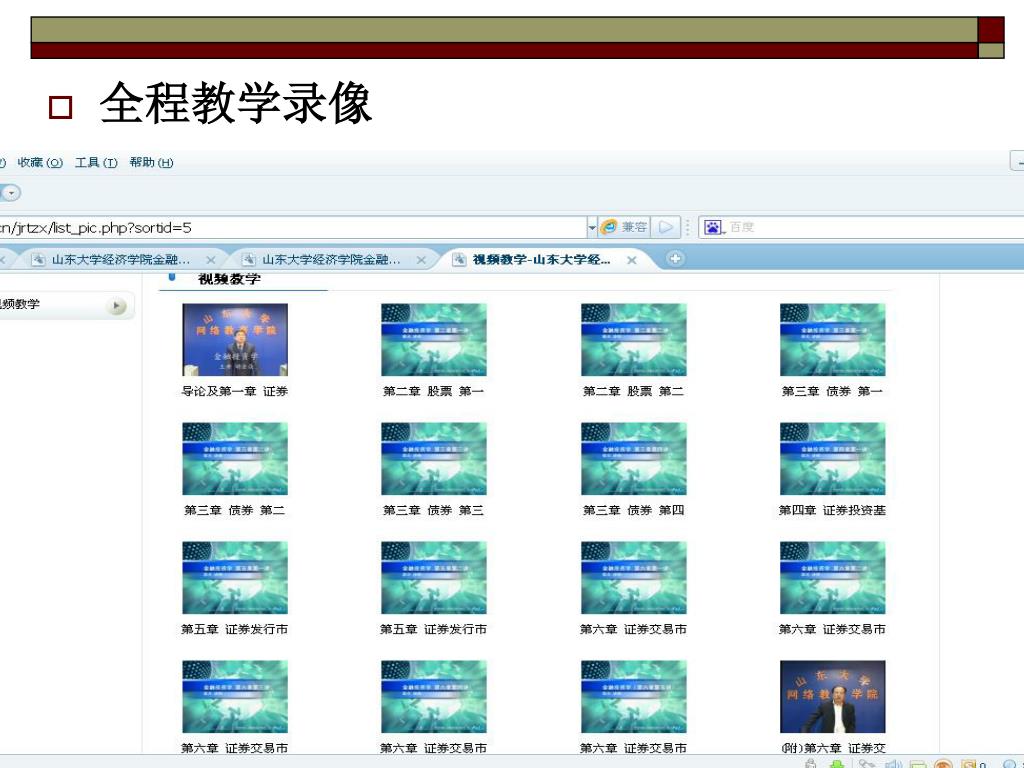This screenshot has width=1024, height=768.
Task: Open a new tab with the plus button
Action: coord(675,259)
